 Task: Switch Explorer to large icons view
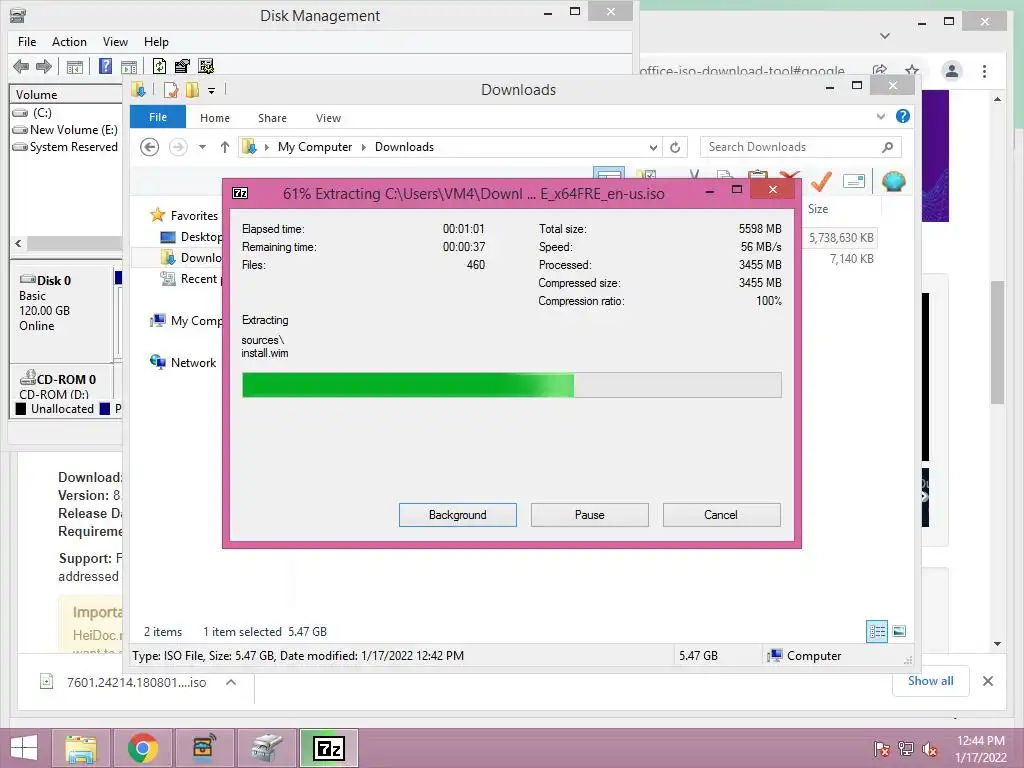pyautogui.click(x=899, y=631)
